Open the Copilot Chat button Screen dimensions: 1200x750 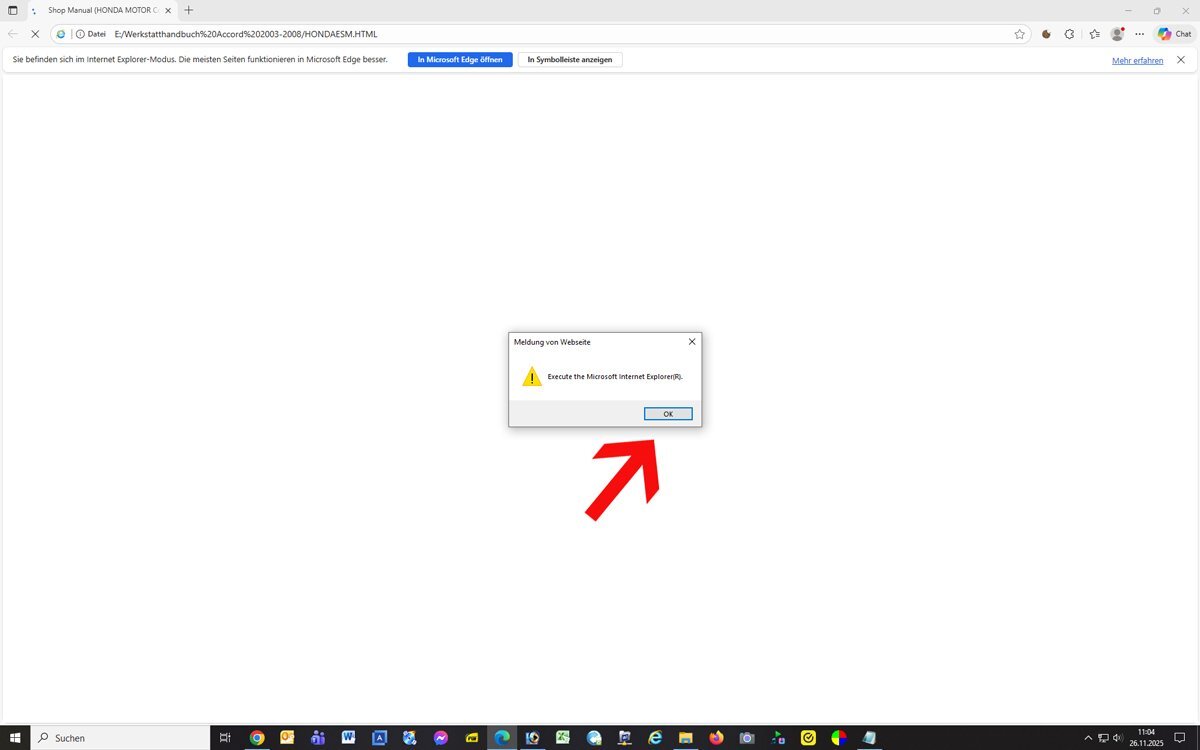1175,34
